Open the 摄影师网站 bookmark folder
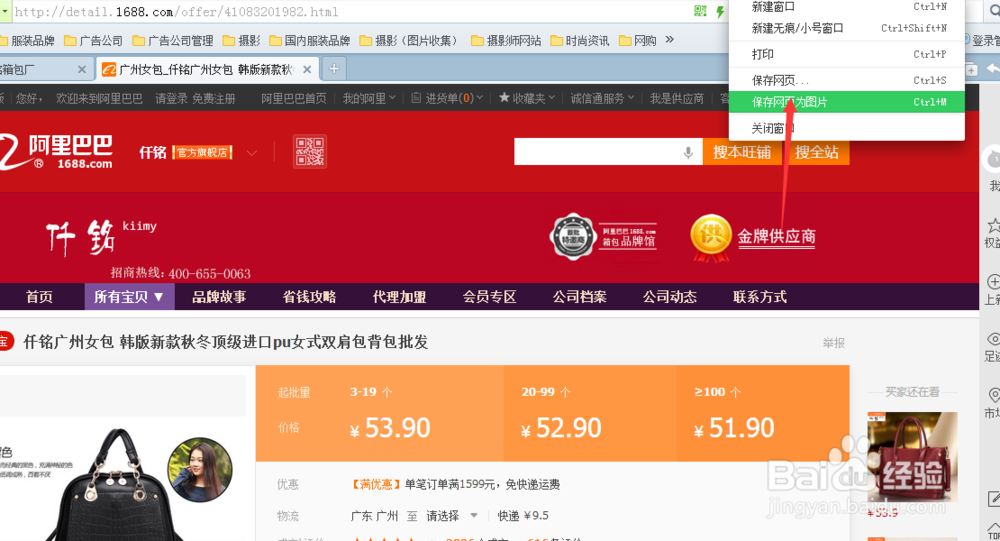 (x=506, y=41)
